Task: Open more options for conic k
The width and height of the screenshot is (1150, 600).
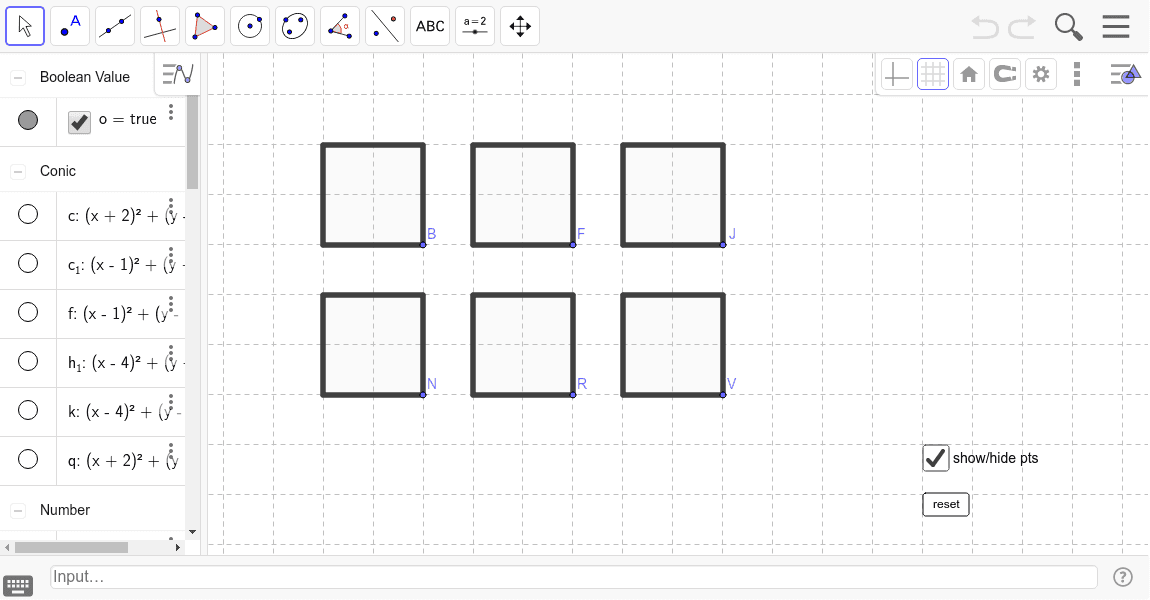Action: (x=171, y=402)
